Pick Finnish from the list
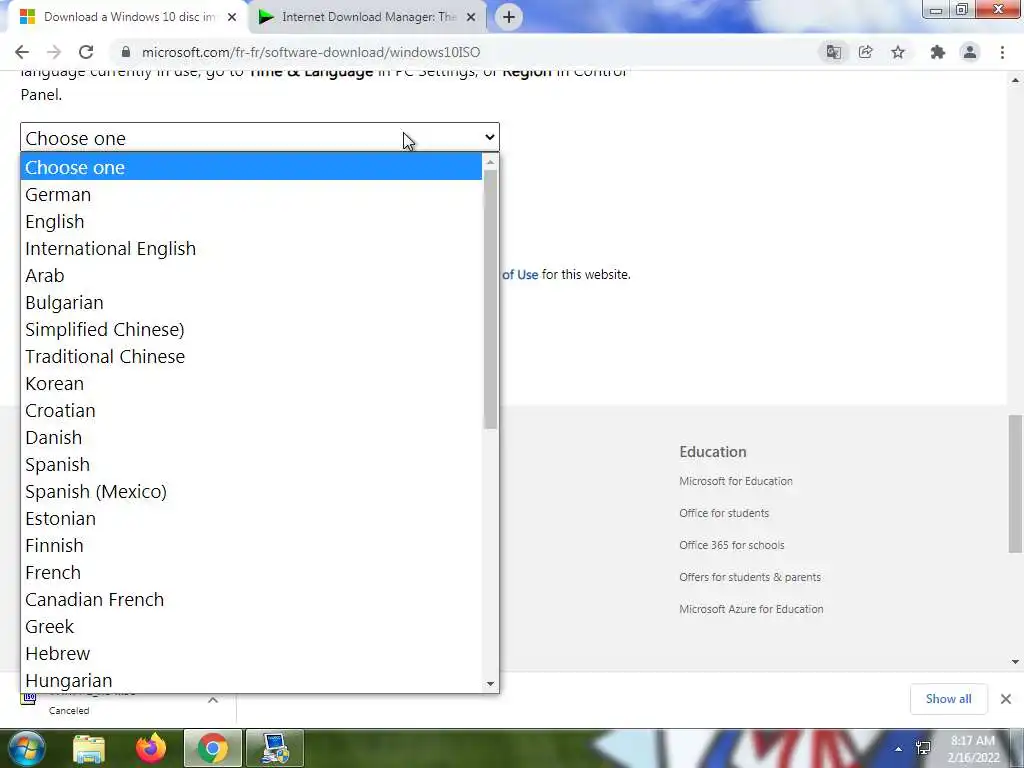 [251, 545]
